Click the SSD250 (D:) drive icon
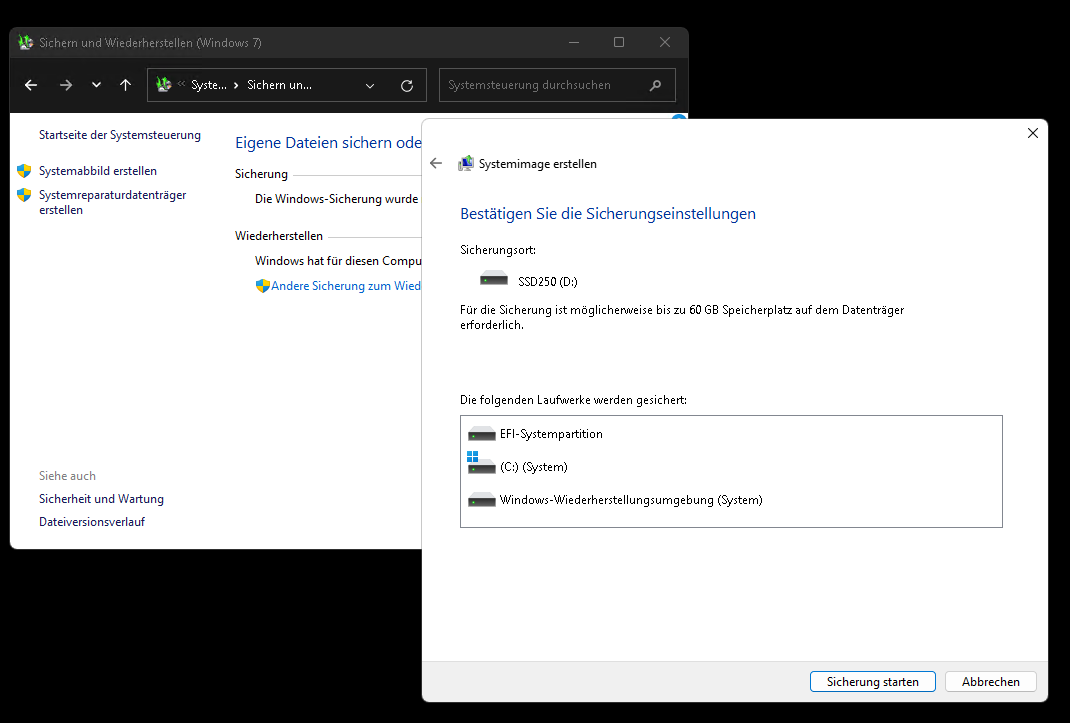 493,279
